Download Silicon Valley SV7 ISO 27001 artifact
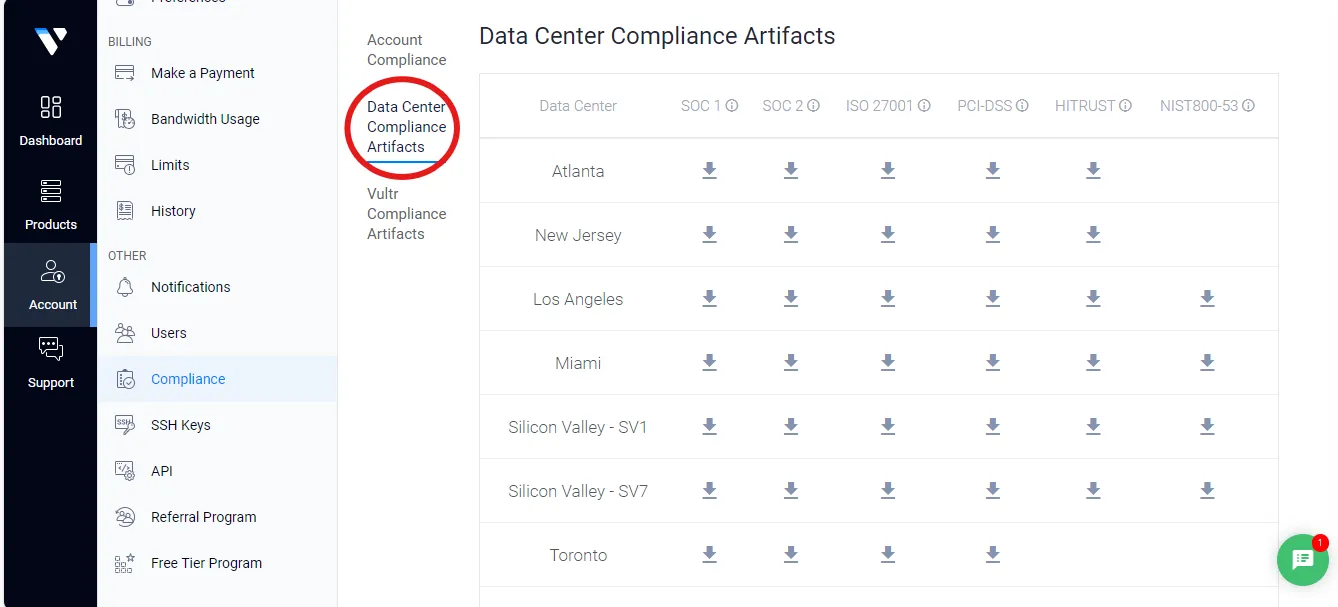This screenshot has height=607, width=1338. 888,491
